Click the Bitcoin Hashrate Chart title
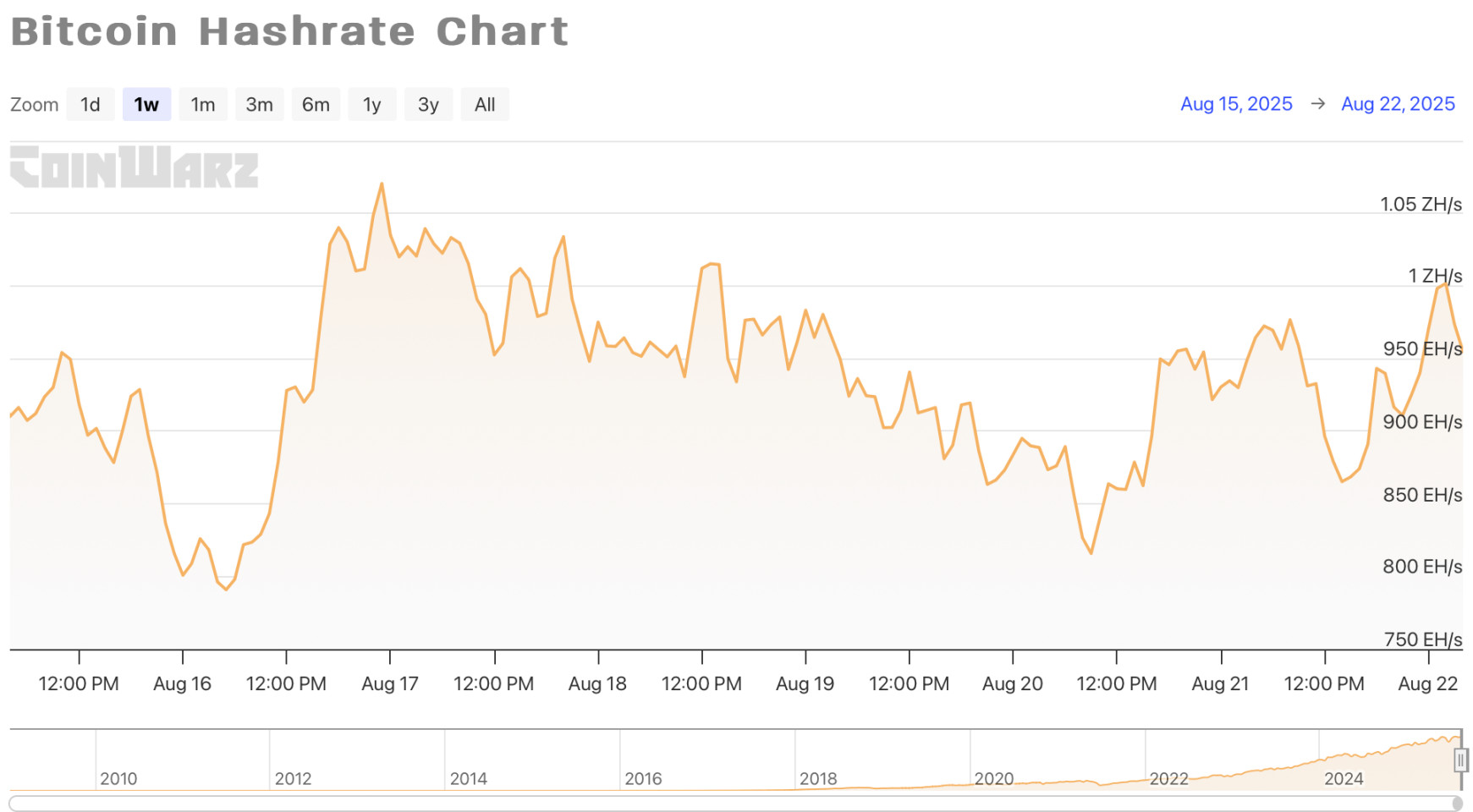This screenshot has height=812, width=1473. (289, 31)
